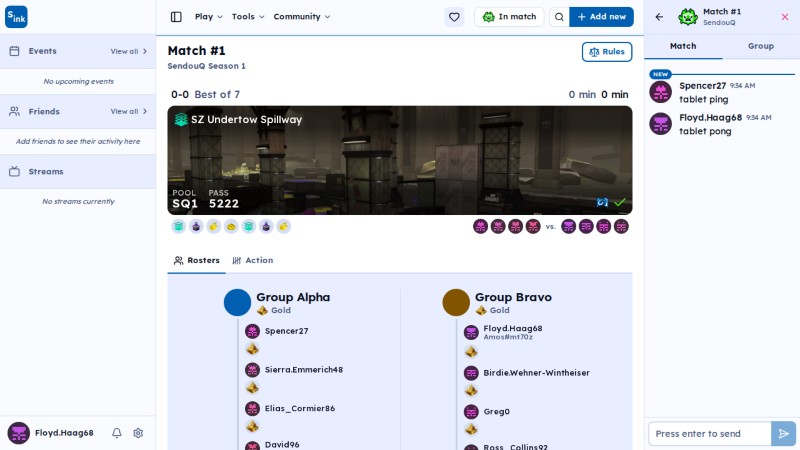The image size is (800, 450).
Task: Click the pool value SQ1
Action: tap(185, 204)
